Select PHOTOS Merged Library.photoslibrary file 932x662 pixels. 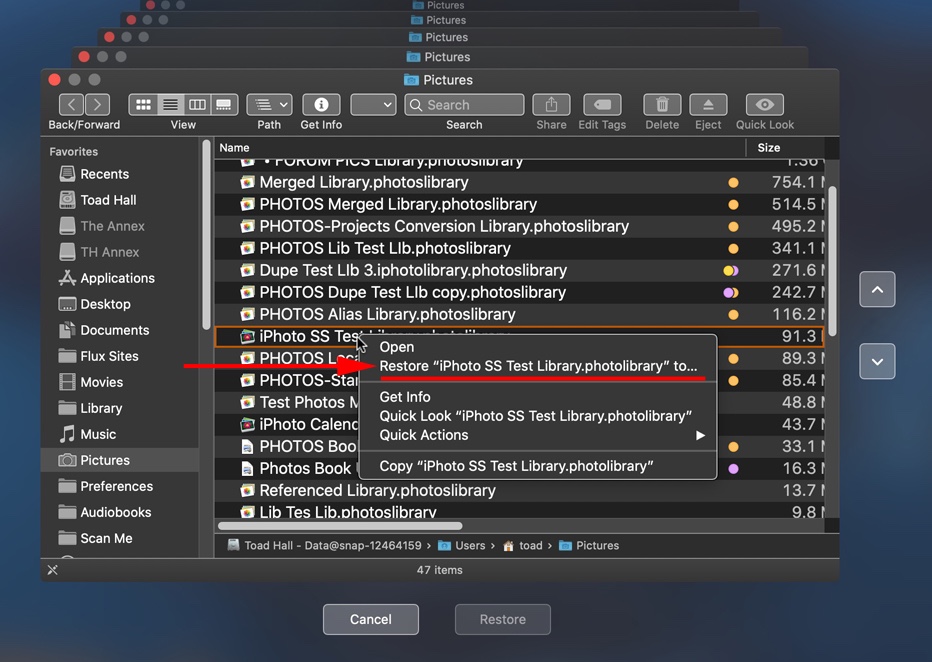(x=519, y=204)
